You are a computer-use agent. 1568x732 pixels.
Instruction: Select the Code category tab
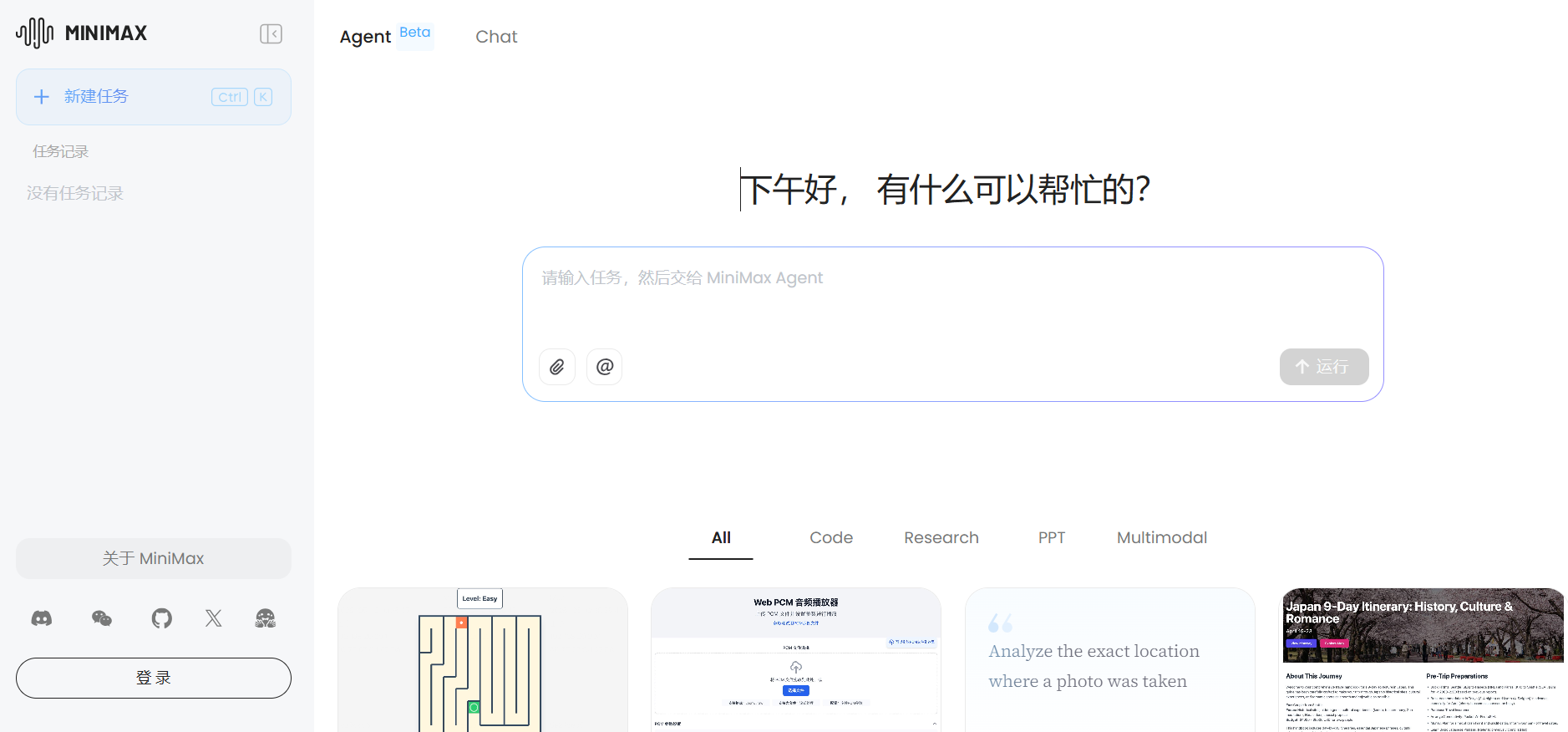pyautogui.click(x=831, y=537)
